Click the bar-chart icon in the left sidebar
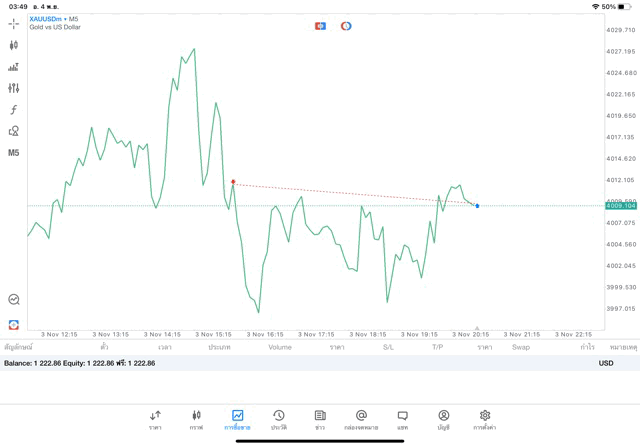The image size is (640, 447). (x=13, y=67)
